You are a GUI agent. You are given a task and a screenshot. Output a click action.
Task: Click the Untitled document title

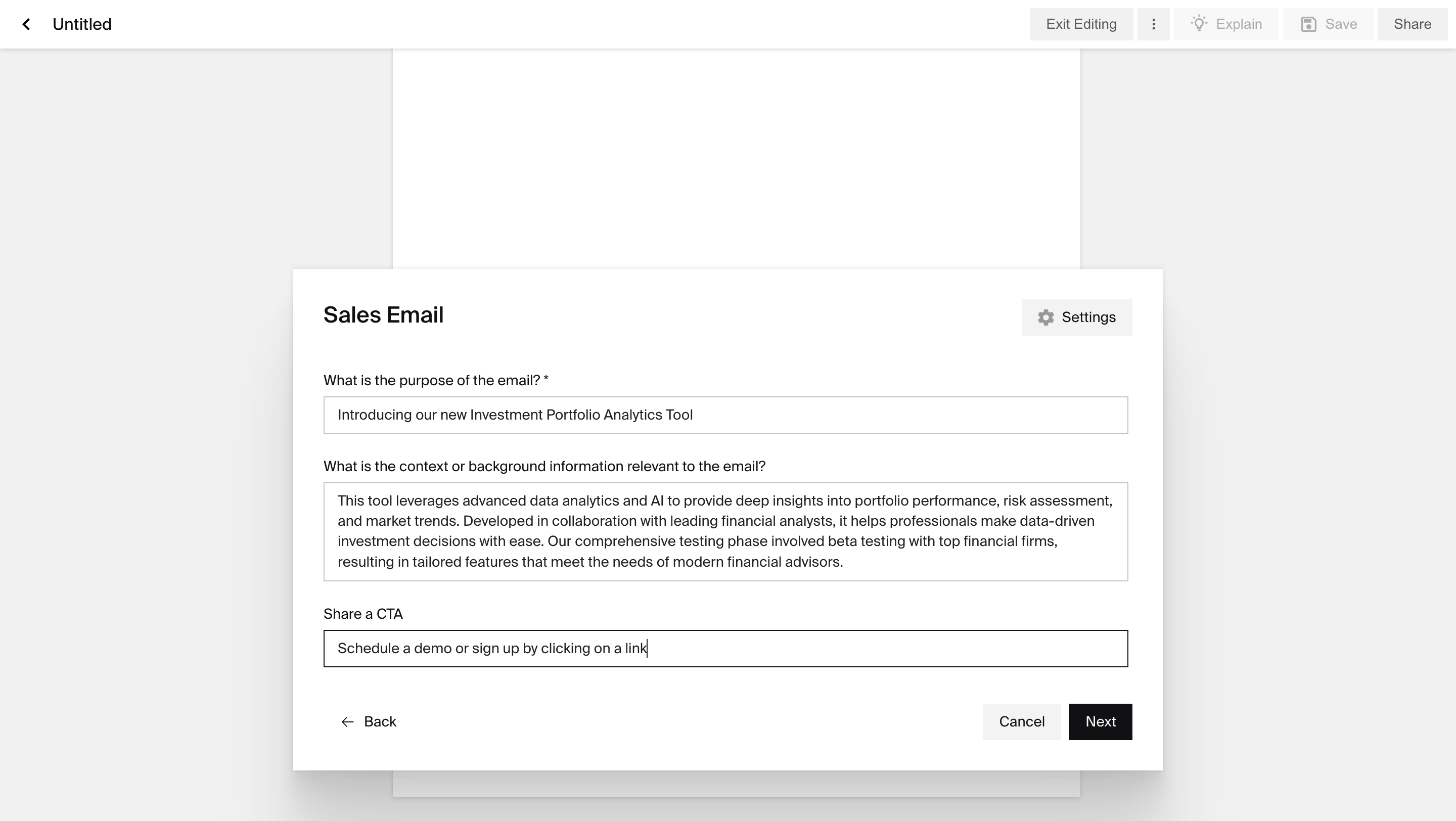pos(82,24)
